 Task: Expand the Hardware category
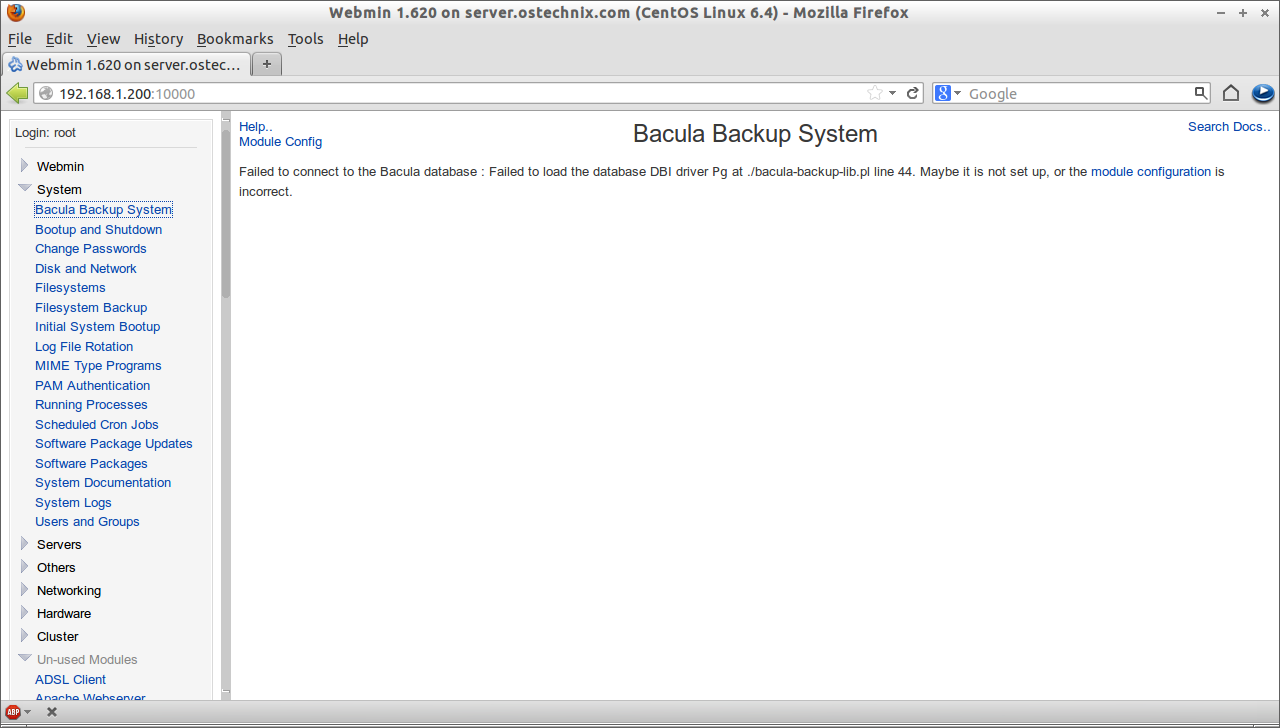pyautogui.click(x=25, y=613)
